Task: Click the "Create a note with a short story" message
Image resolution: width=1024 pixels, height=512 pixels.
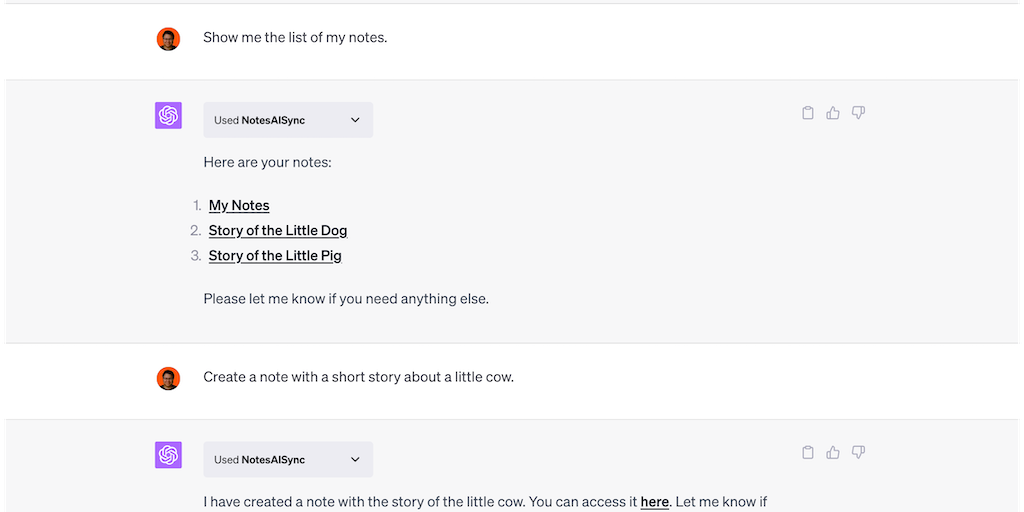Action: click(358, 377)
